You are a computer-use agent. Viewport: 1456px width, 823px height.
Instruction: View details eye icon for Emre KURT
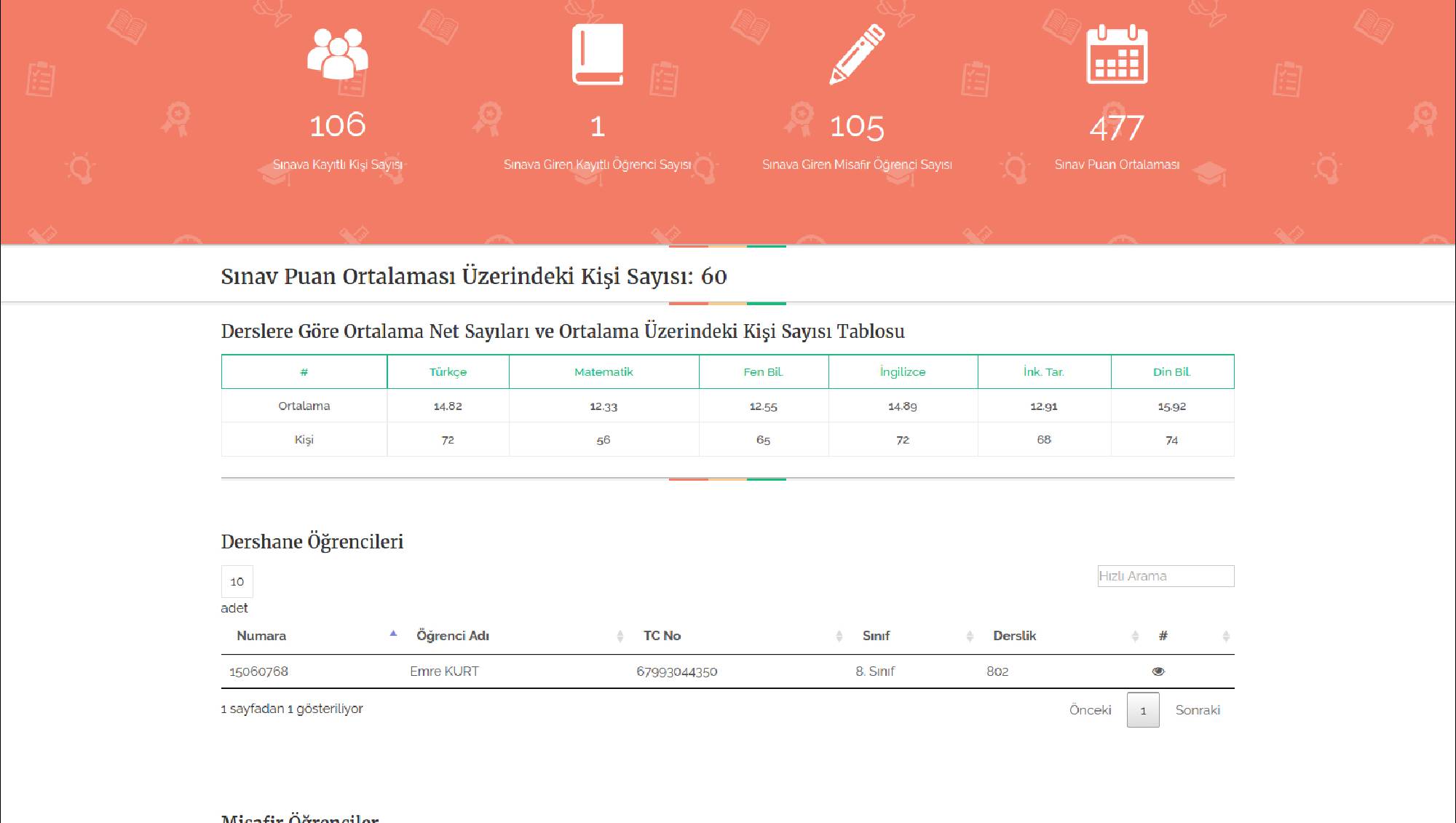(1158, 672)
